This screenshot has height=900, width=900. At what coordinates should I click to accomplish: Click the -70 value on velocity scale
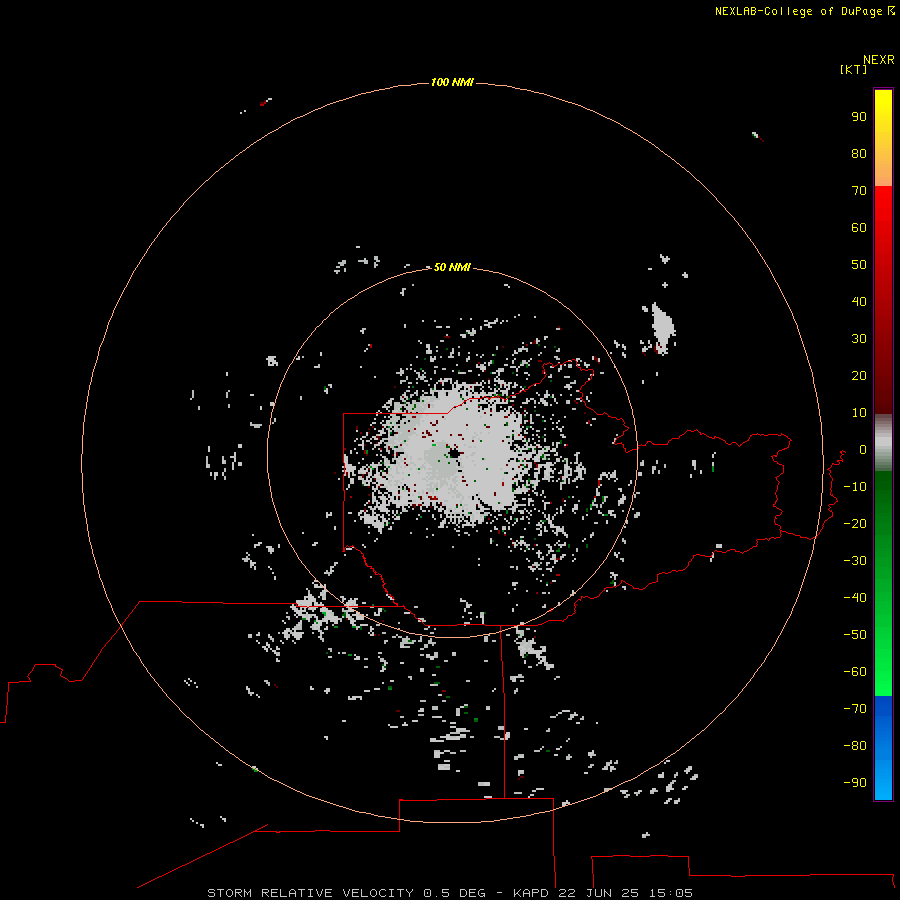click(855, 708)
